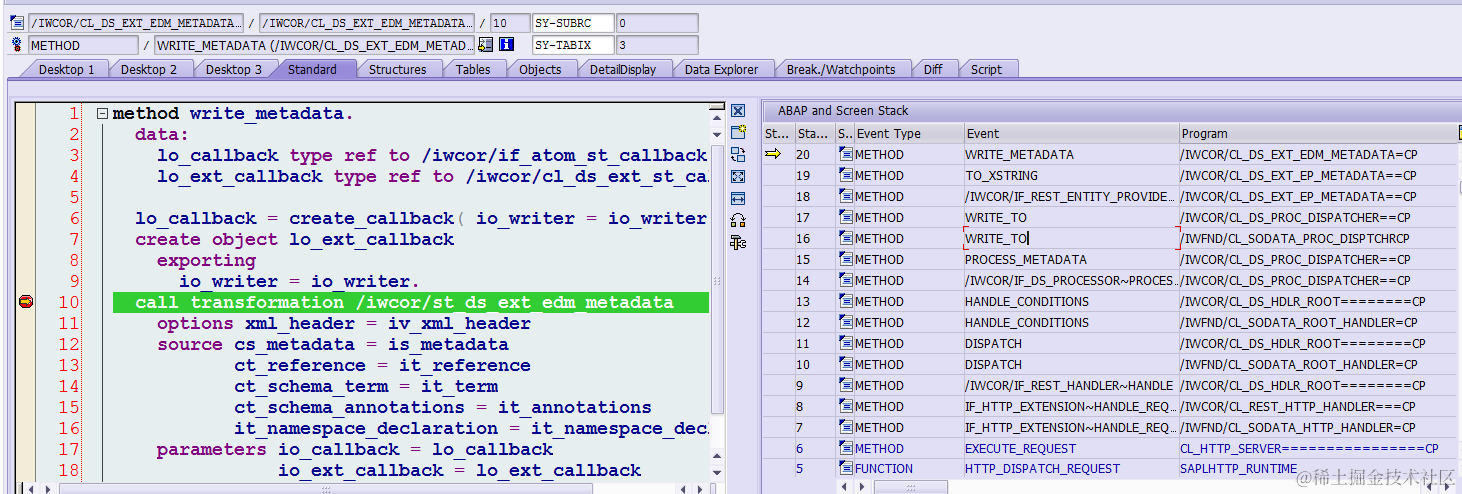Click the source navigation icon in stack row 13
1462x494 pixels.
pyautogui.click(x=845, y=301)
